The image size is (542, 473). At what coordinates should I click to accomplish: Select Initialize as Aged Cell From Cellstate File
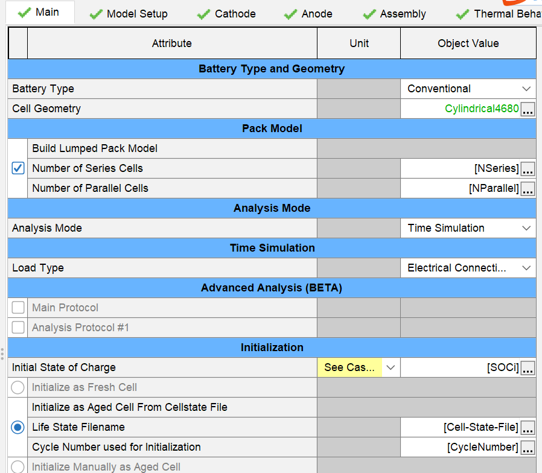pyautogui.click(x=18, y=427)
